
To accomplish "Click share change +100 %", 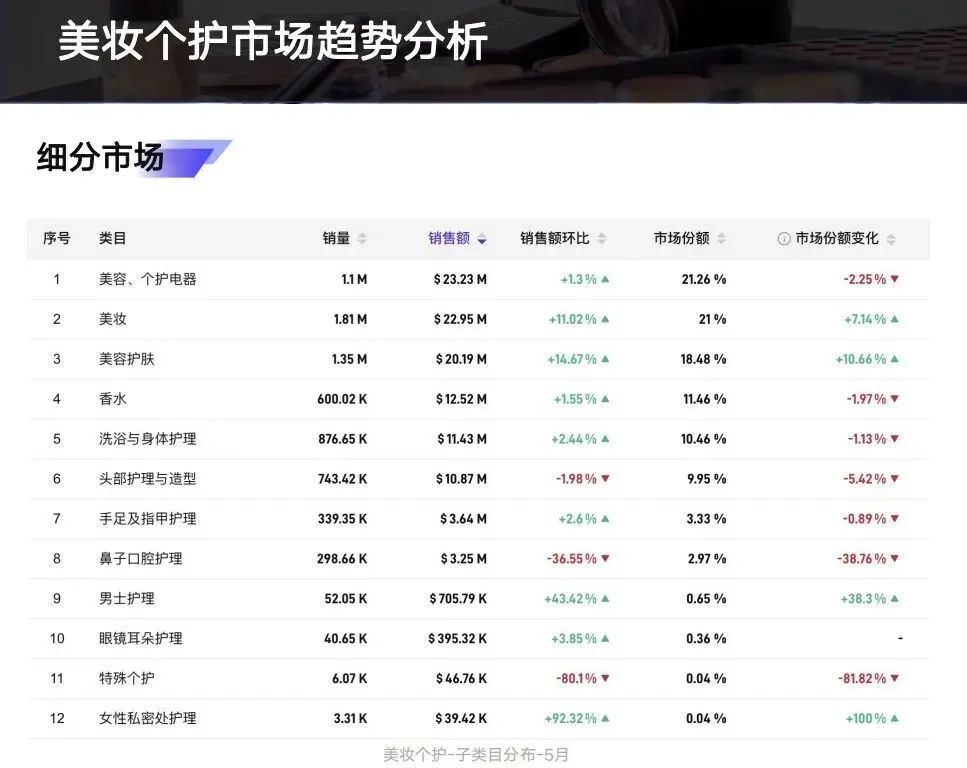I will (x=866, y=718).
